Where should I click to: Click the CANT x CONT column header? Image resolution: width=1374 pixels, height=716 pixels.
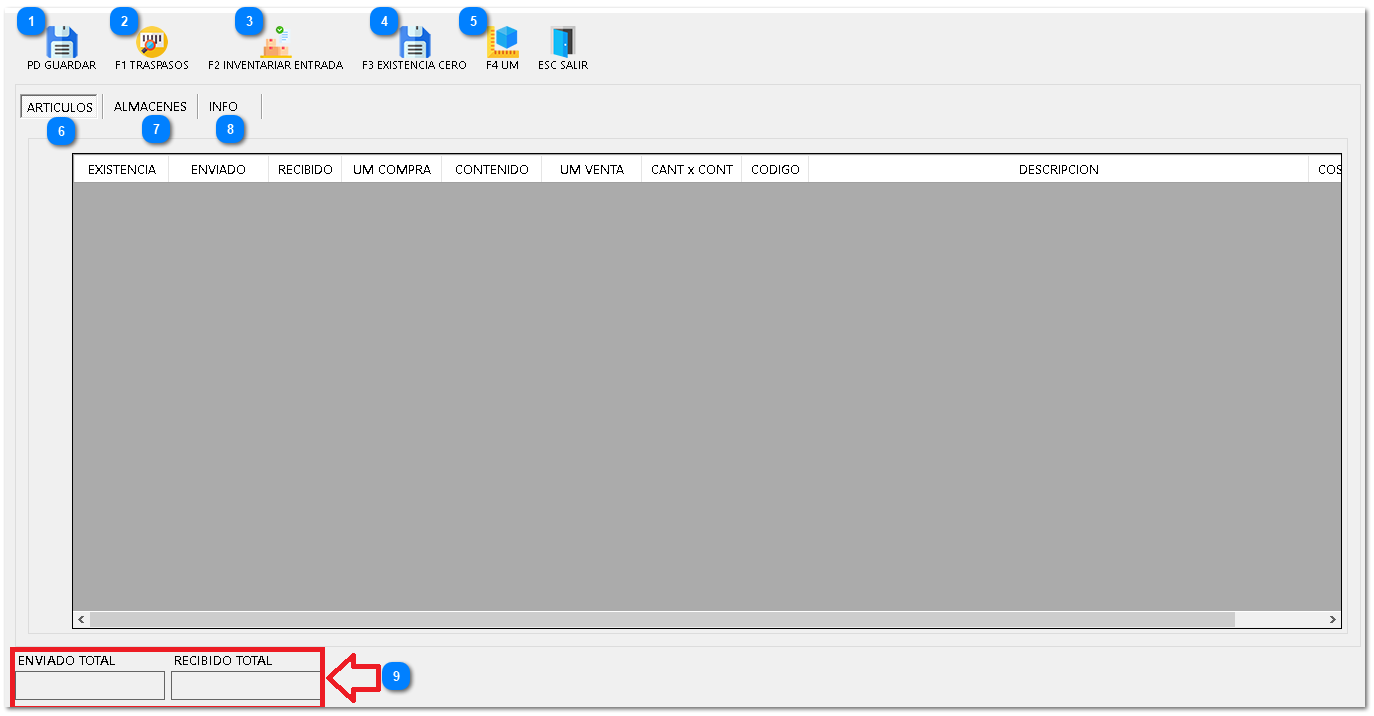tap(691, 170)
